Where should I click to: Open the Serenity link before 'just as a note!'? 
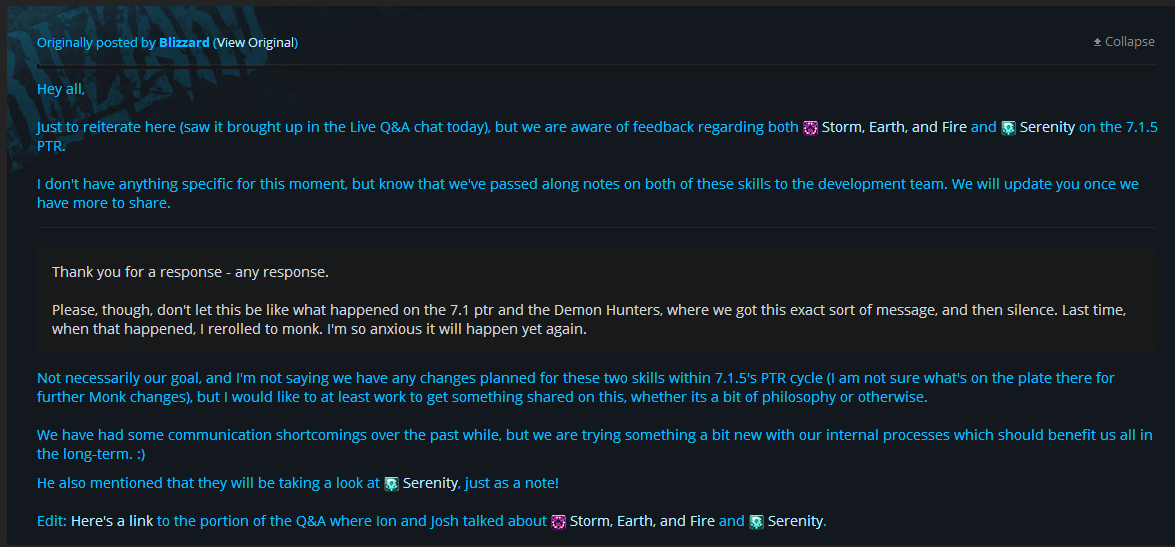pos(430,483)
